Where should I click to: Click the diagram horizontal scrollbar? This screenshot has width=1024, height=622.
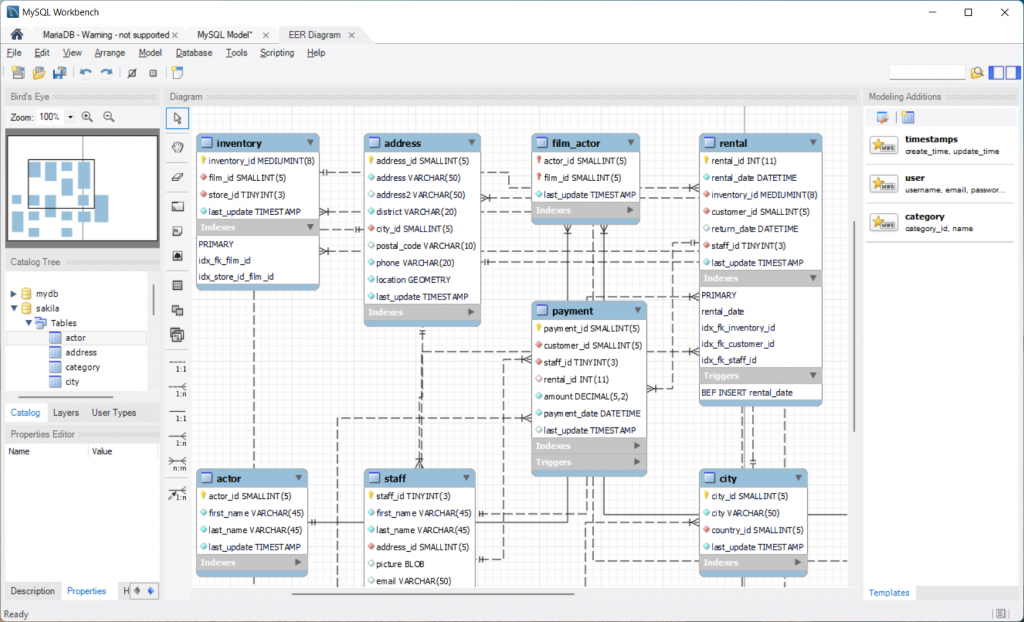tap(433, 594)
